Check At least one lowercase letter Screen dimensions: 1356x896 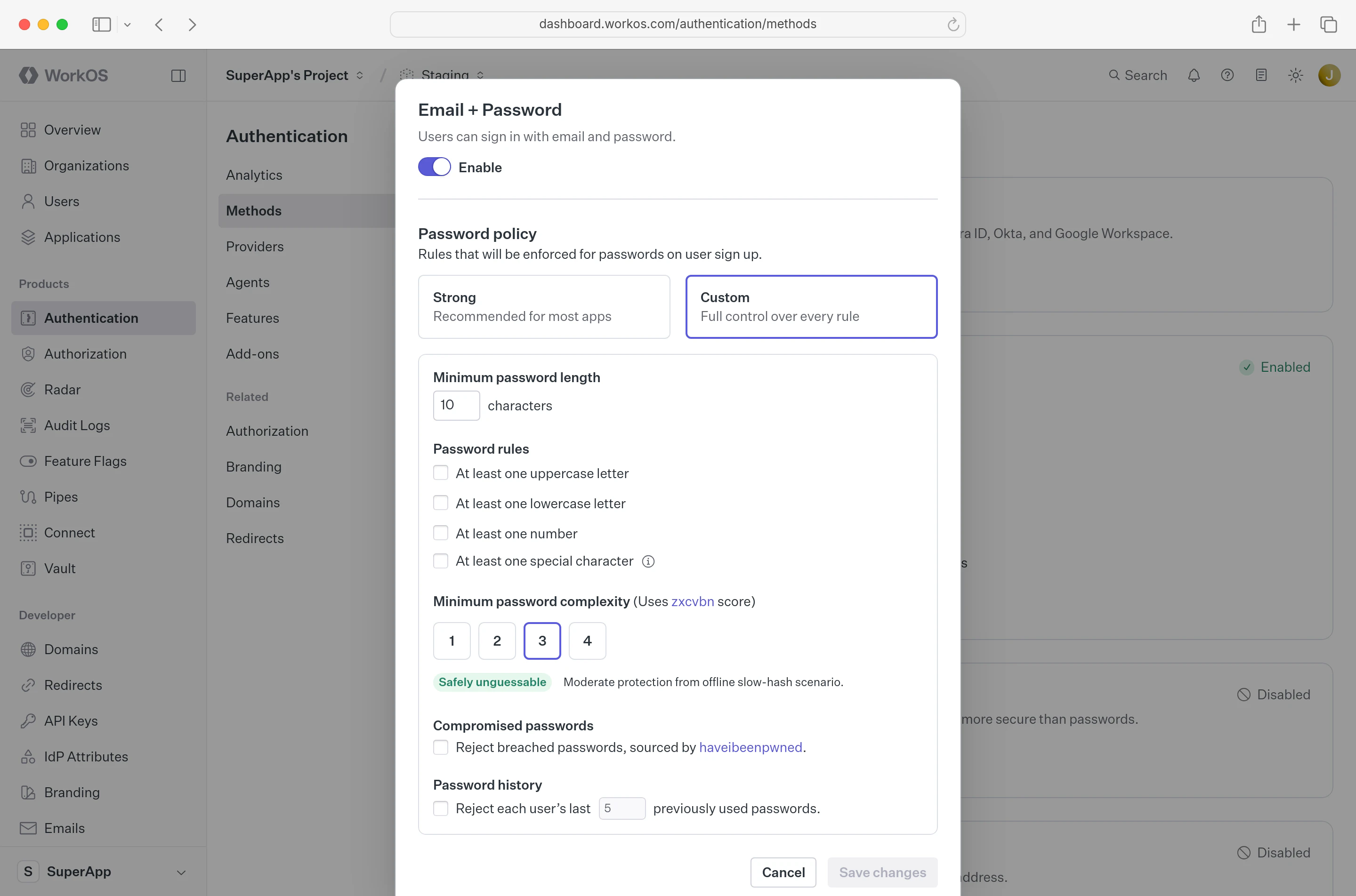pos(441,503)
